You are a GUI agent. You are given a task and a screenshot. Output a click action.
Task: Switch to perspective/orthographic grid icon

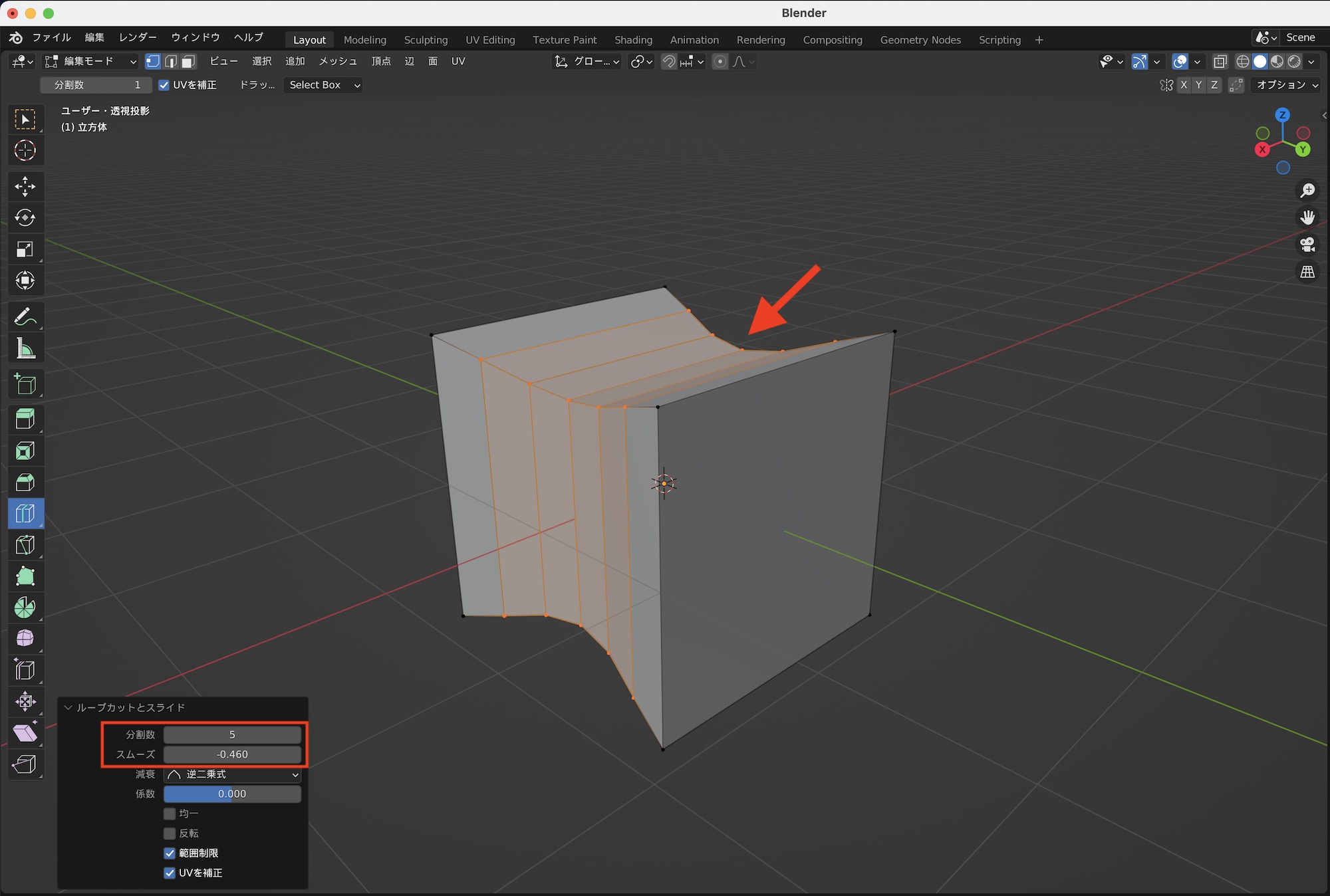click(x=1307, y=272)
